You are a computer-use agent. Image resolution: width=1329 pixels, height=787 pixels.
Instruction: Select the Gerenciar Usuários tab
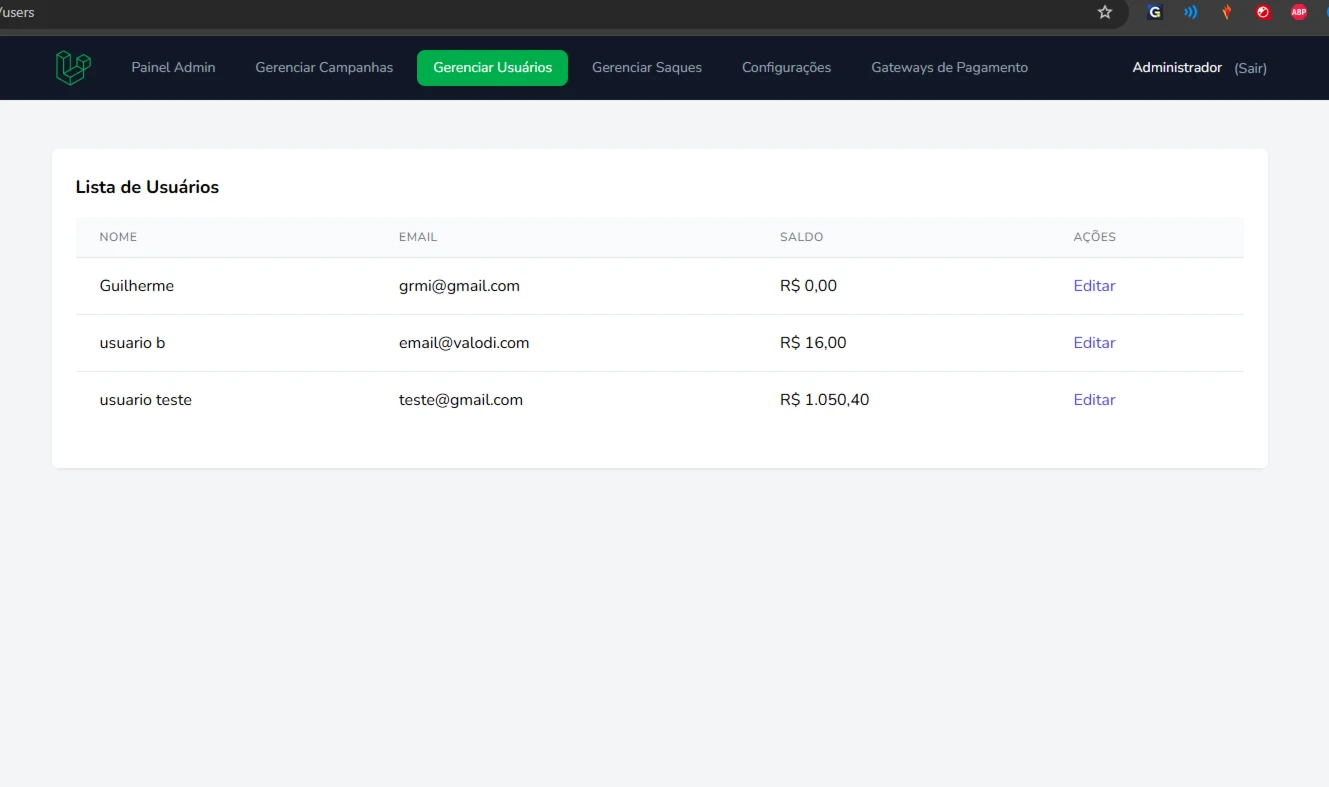pyautogui.click(x=492, y=68)
